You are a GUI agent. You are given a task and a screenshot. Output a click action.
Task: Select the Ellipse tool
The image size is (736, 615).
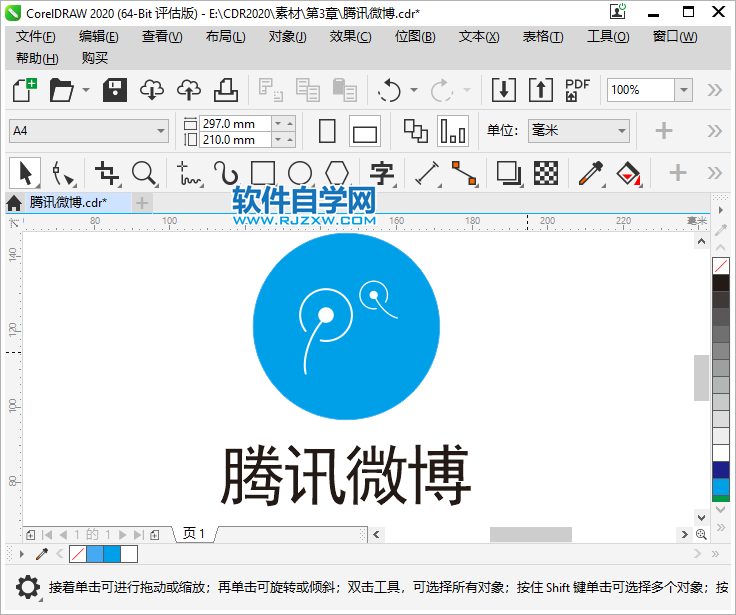(300, 173)
